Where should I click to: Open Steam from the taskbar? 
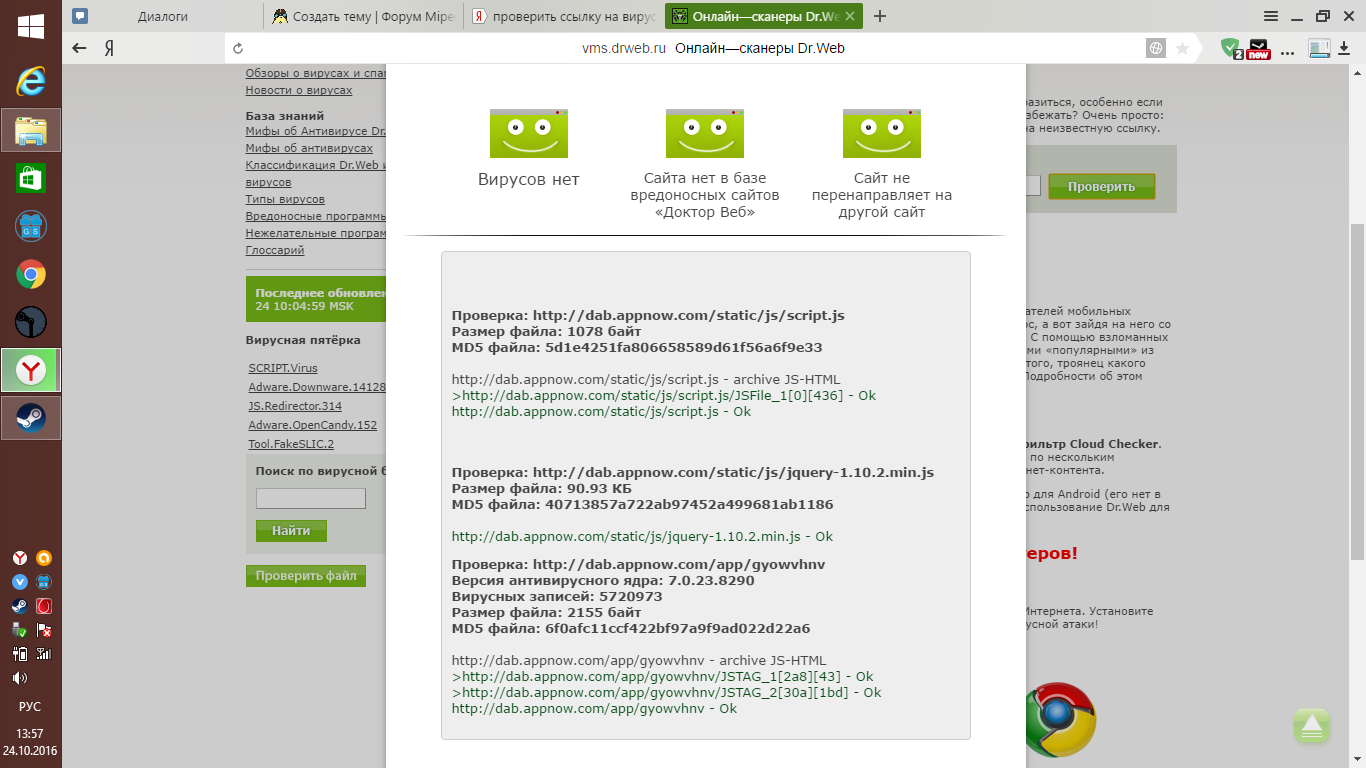(x=30, y=418)
